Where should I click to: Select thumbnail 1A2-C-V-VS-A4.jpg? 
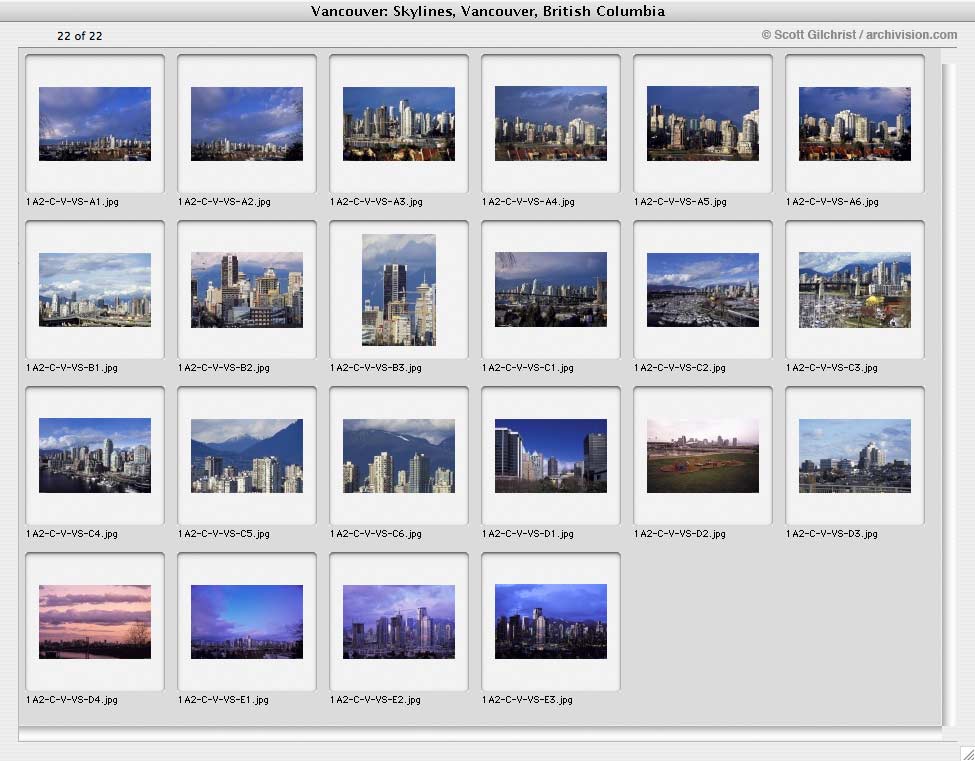point(551,124)
